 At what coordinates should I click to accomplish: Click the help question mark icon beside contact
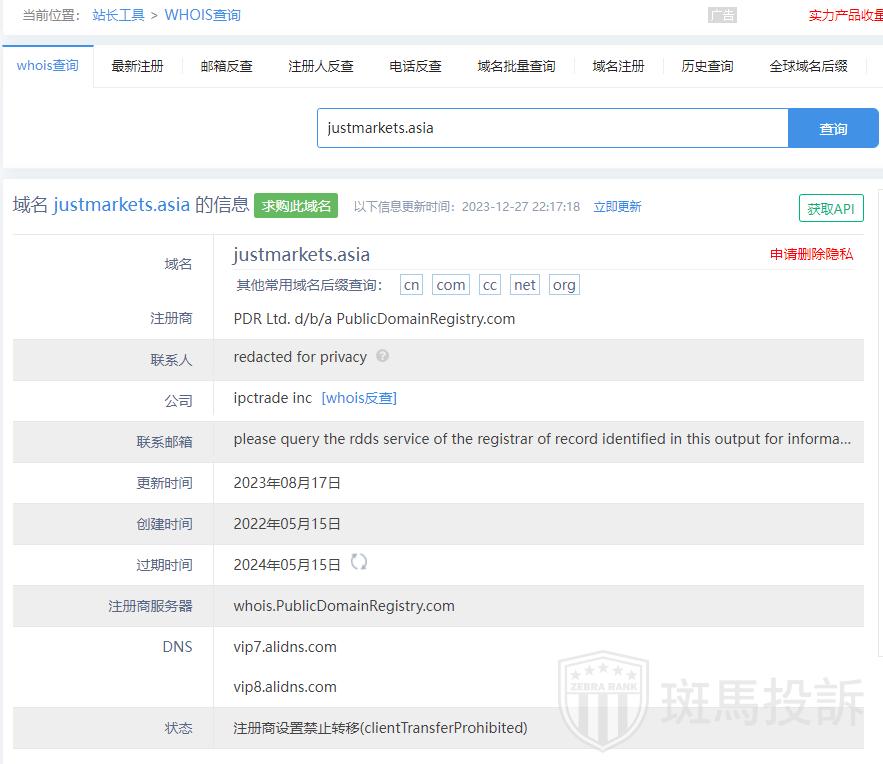(382, 356)
